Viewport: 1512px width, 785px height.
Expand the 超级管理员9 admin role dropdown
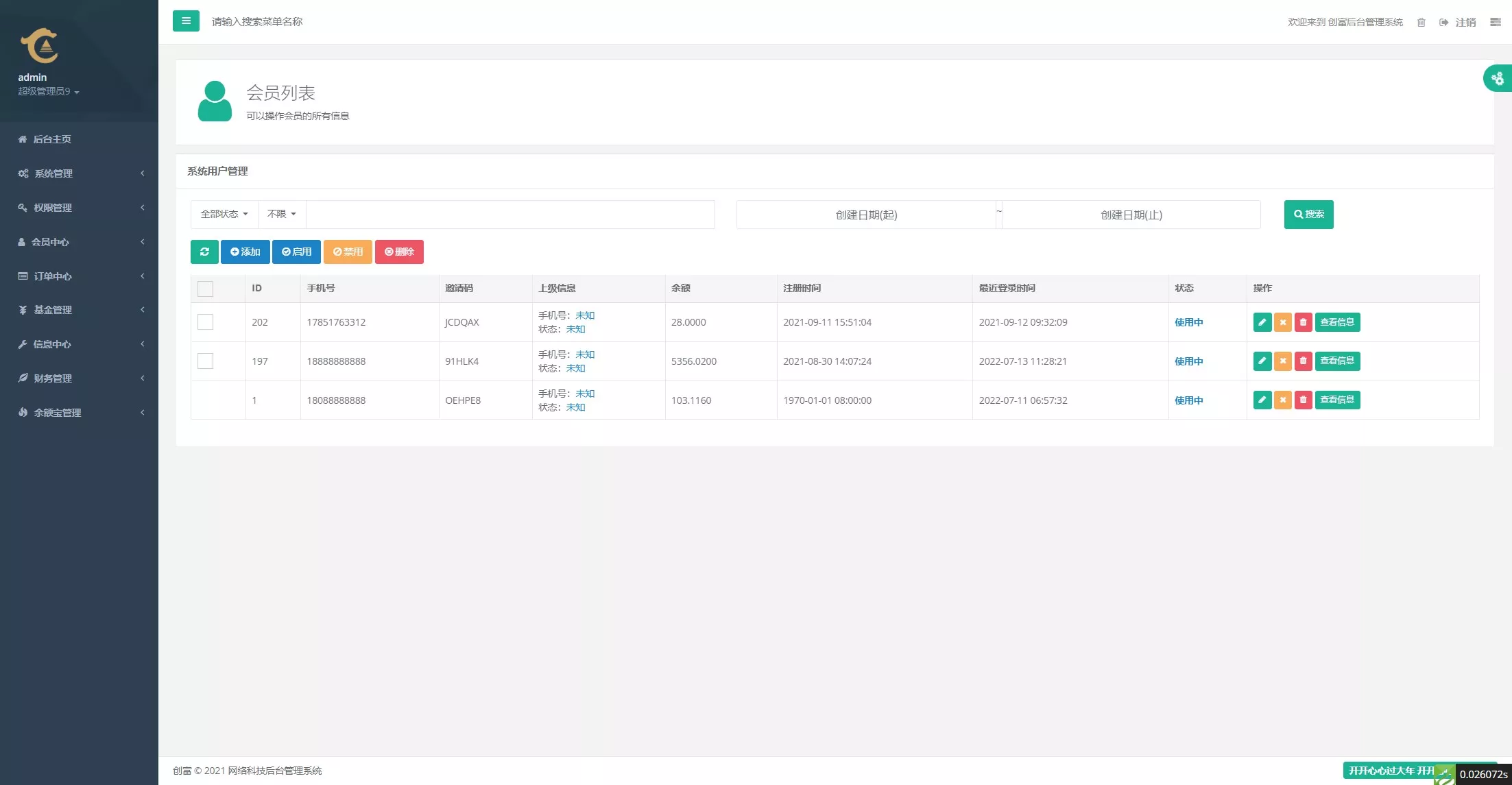(x=49, y=92)
